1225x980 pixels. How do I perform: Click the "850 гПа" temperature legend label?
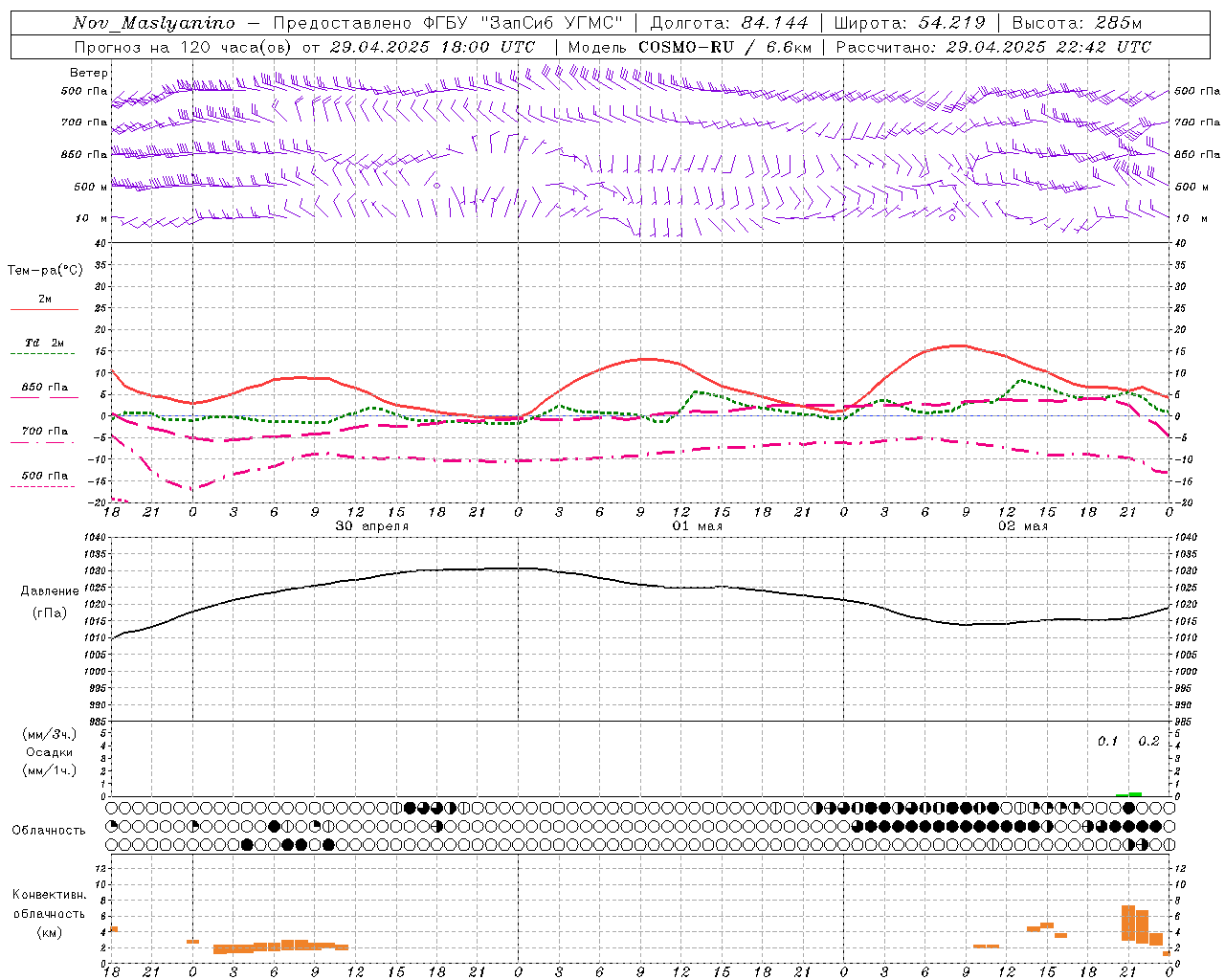[44, 387]
